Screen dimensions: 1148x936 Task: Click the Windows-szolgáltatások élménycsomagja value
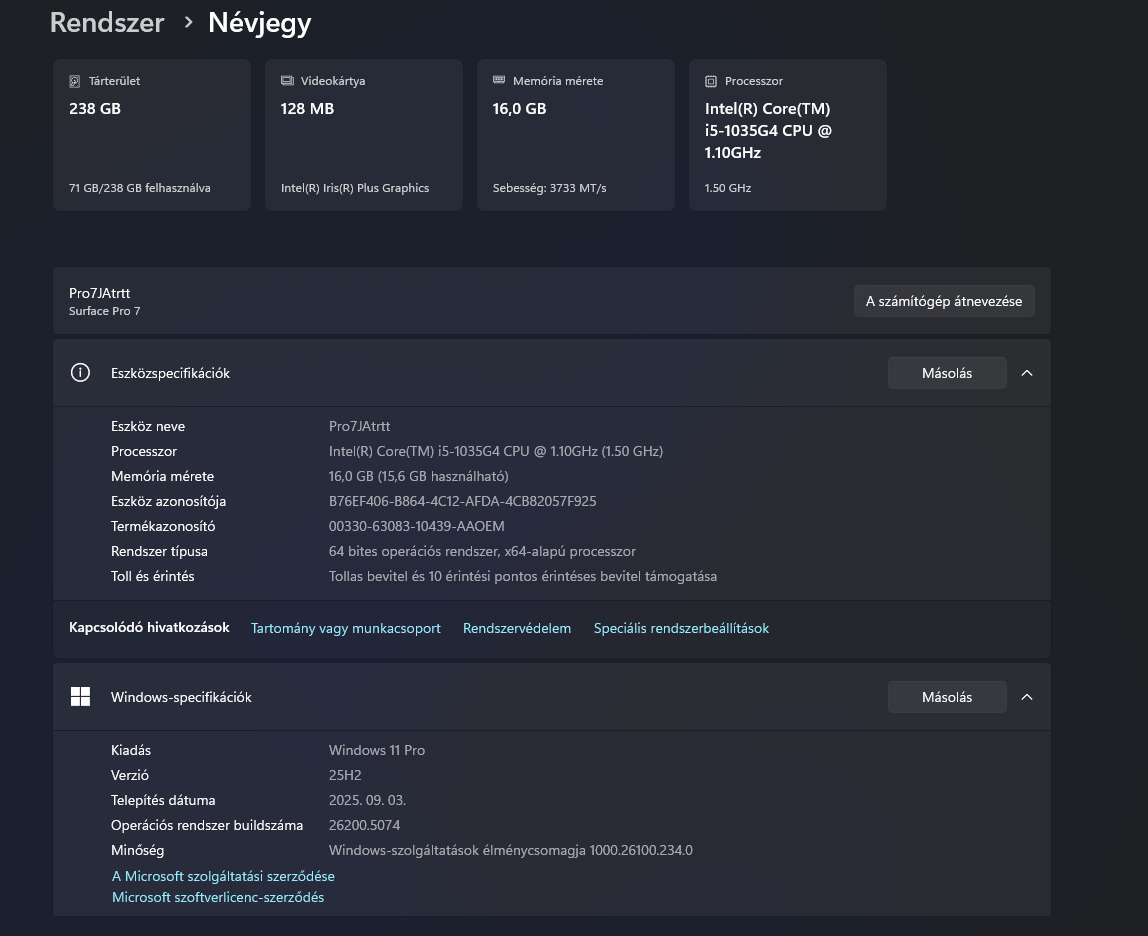[x=511, y=850]
